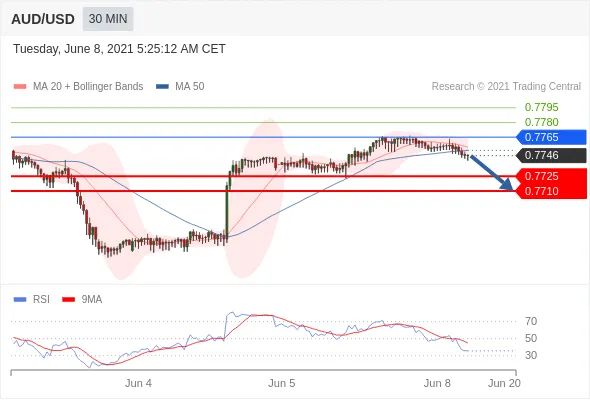Click the 30 MIN timeframe button

coord(108,19)
